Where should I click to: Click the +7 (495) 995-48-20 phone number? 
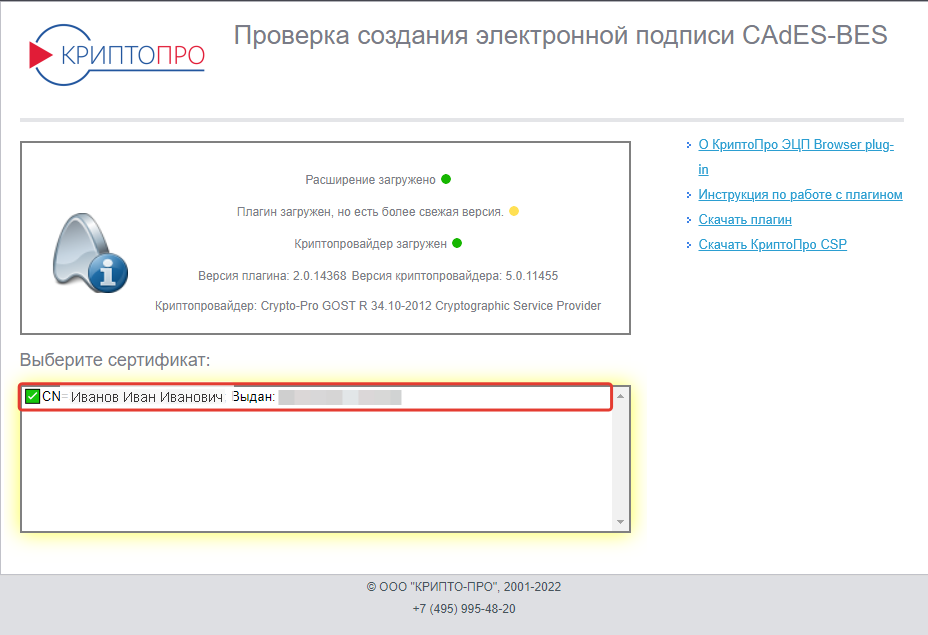click(464, 608)
